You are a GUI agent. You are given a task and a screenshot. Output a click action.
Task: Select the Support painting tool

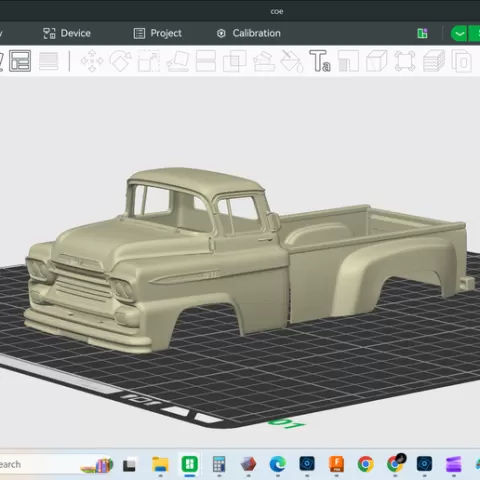pyautogui.click(x=264, y=61)
